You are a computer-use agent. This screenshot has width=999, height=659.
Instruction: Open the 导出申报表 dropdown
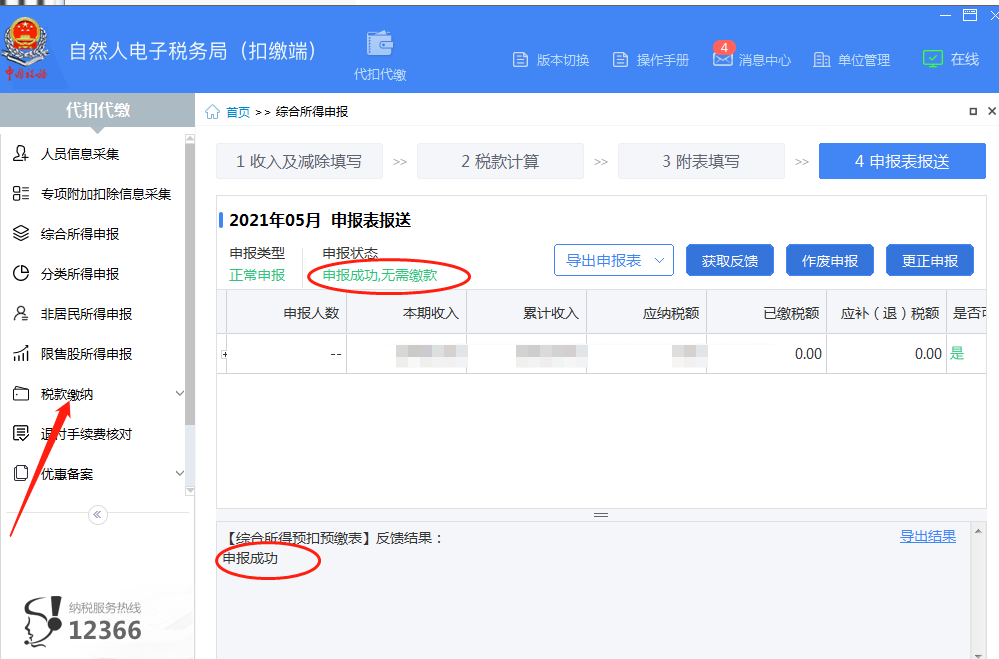click(x=614, y=260)
